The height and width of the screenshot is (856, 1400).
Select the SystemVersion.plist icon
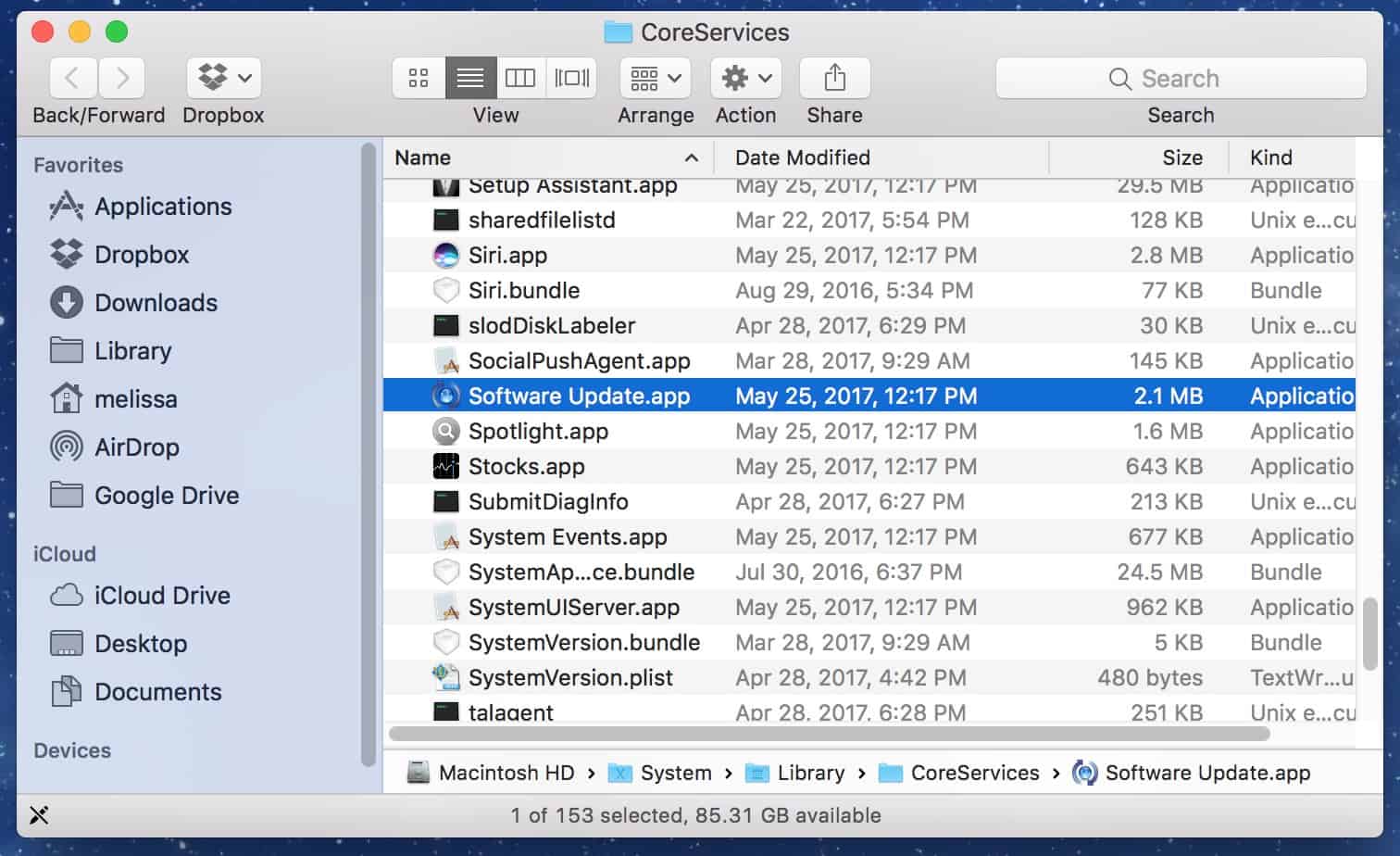pos(446,678)
